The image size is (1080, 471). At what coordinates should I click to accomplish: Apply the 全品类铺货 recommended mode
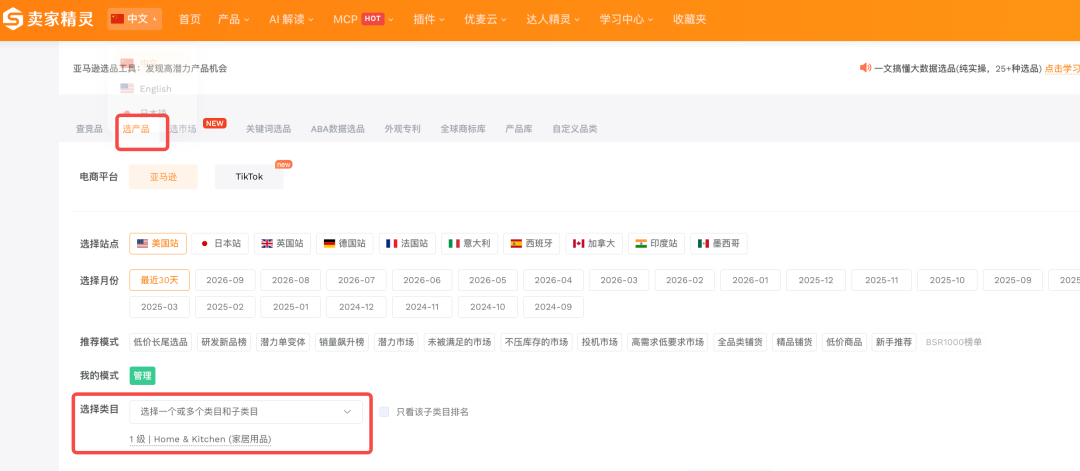pyautogui.click(x=740, y=342)
